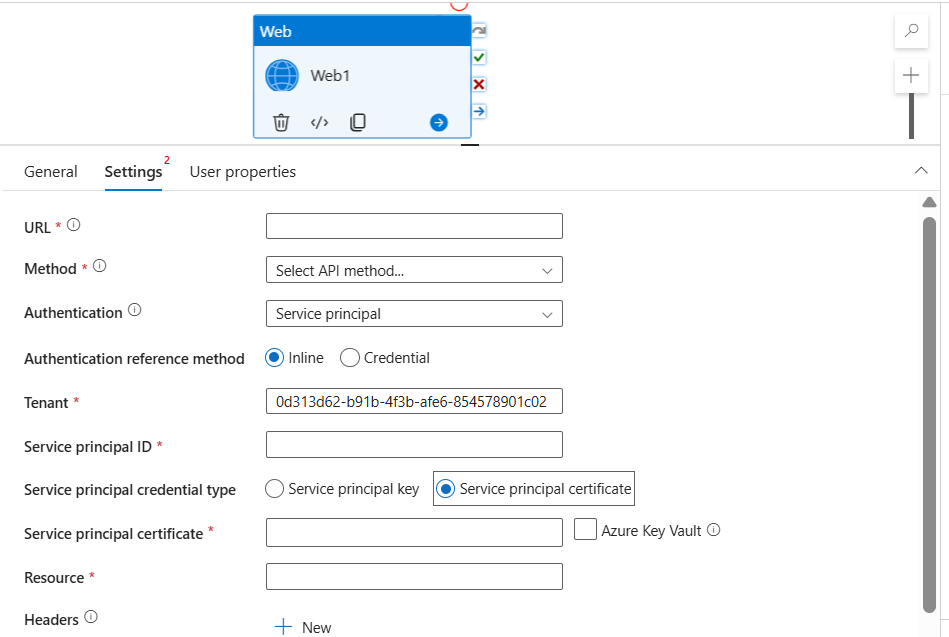The height and width of the screenshot is (637, 949).
Task: Enable the Azure Key Vault checkbox
Action: tap(585, 529)
